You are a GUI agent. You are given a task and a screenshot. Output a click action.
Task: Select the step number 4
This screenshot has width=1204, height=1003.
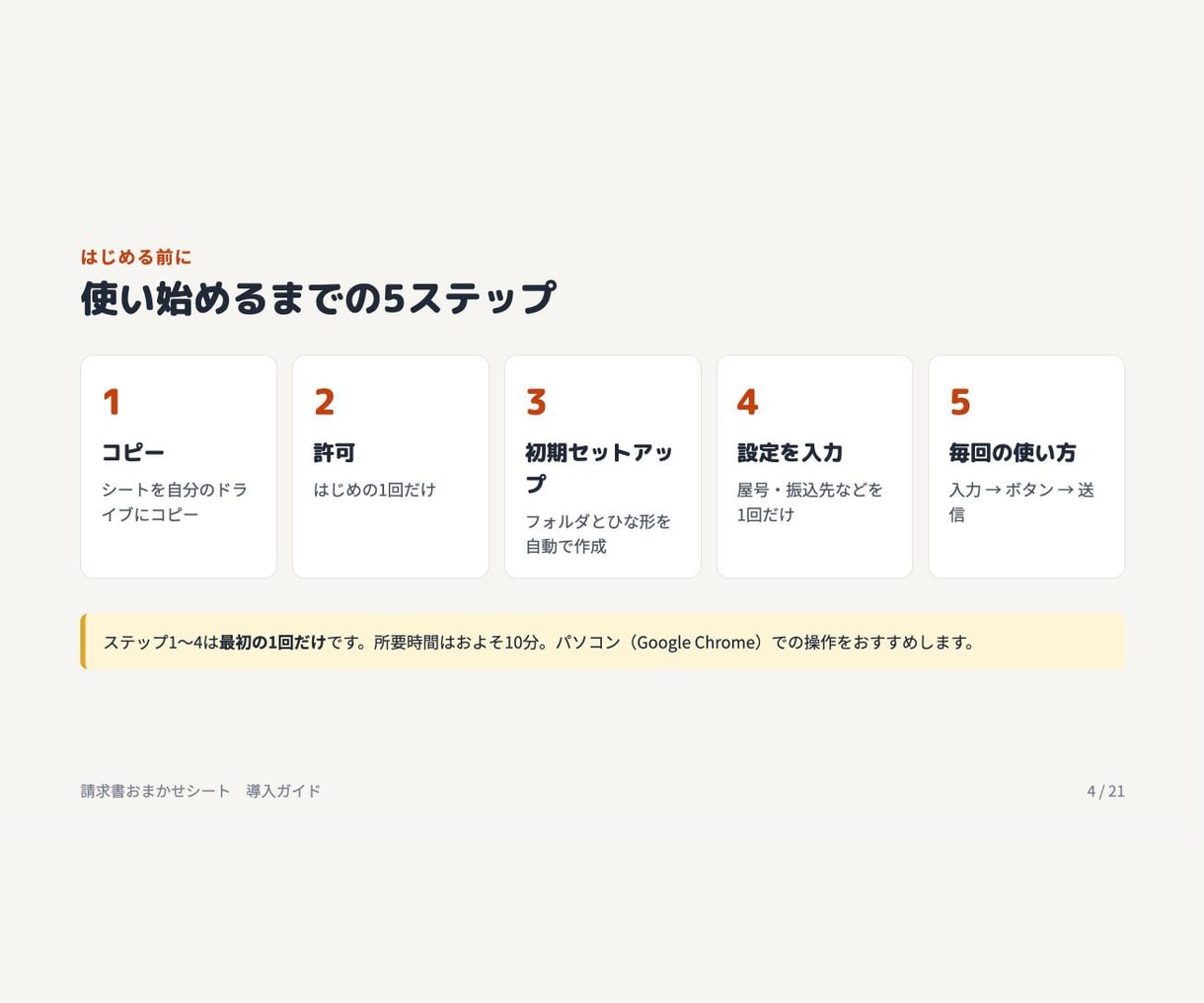748,402
